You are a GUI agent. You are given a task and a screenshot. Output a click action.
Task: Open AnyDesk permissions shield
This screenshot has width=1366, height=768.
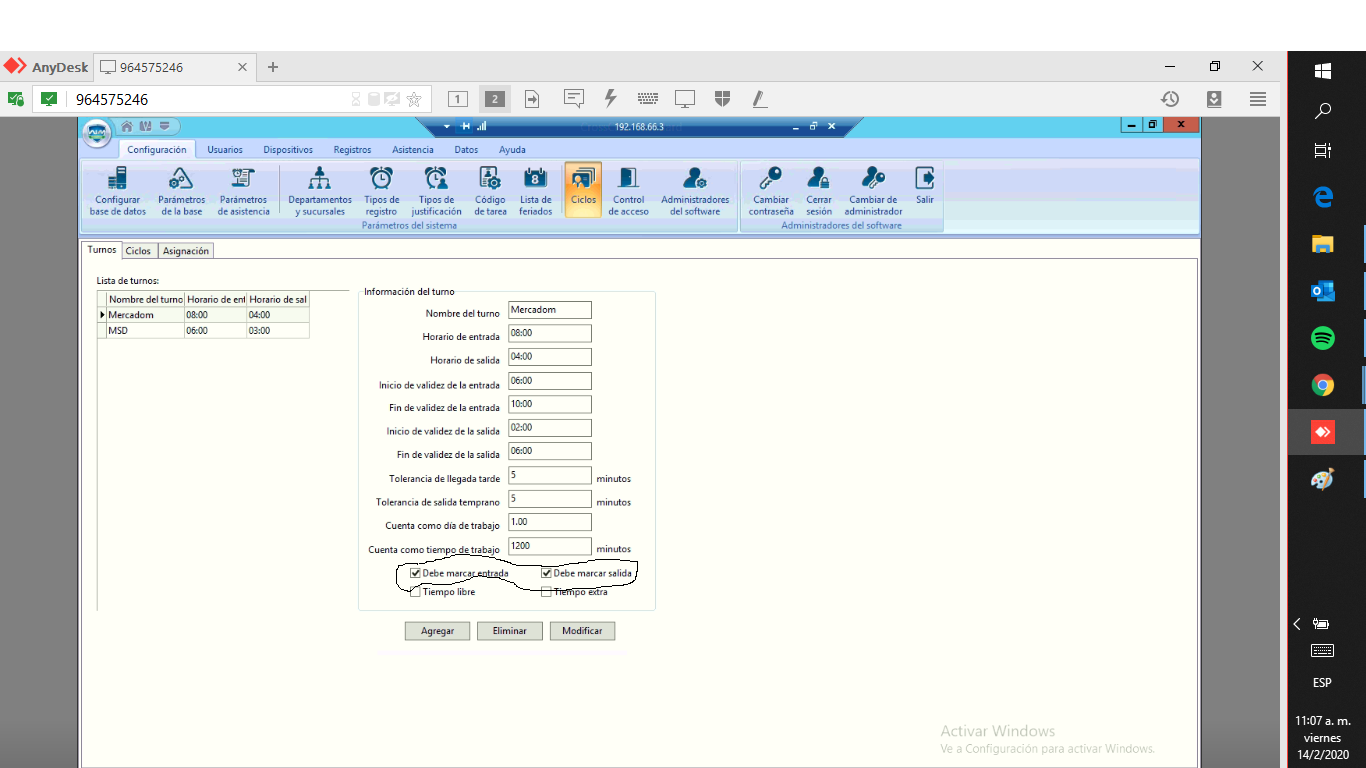[x=722, y=98]
